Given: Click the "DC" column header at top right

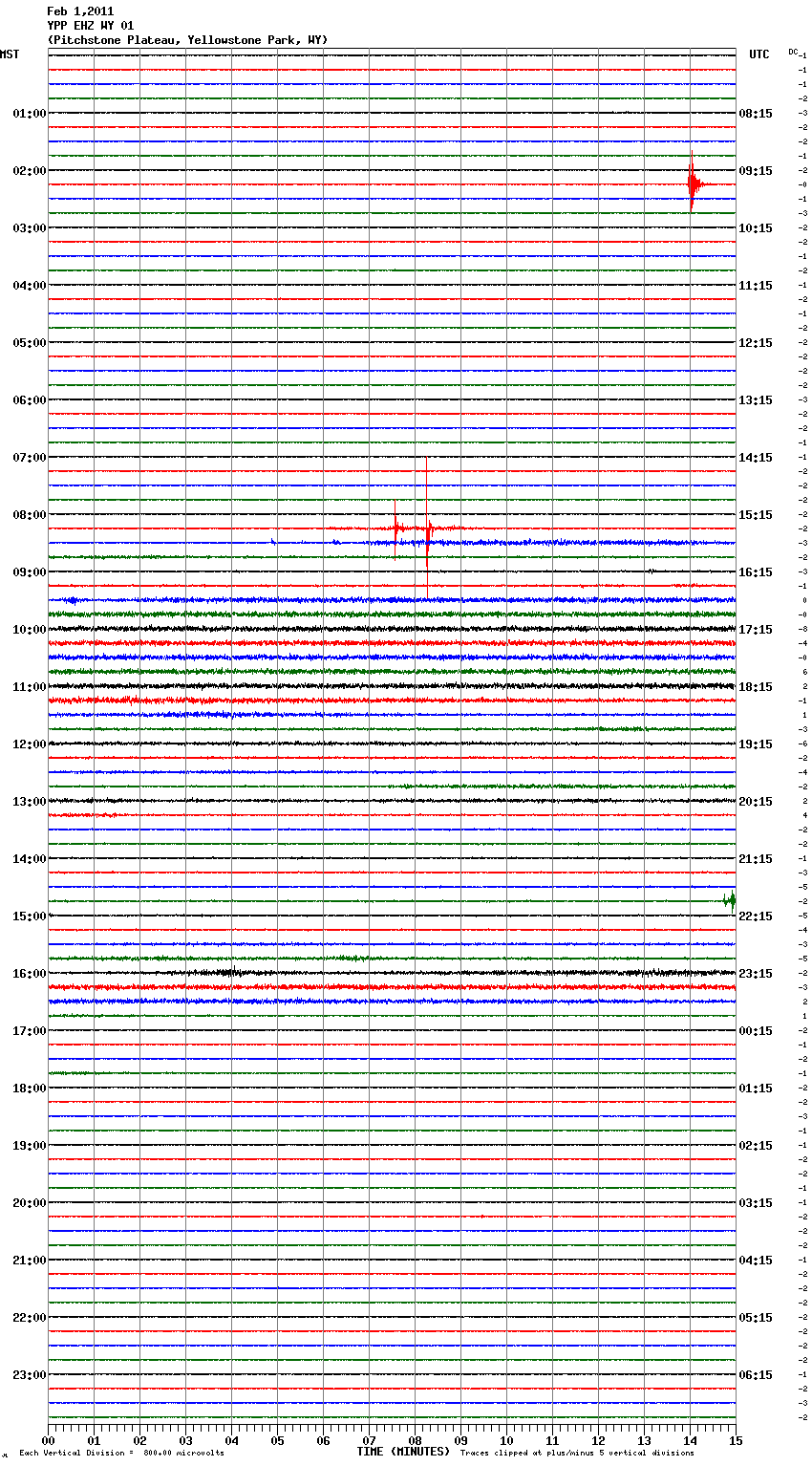Looking at the screenshot, I should [x=793, y=52].
